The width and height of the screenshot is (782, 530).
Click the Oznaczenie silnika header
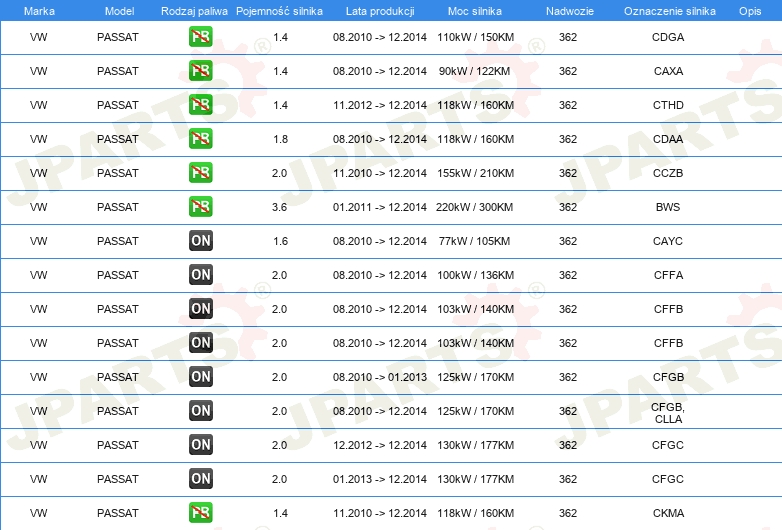pyautogui.click(x=669, y=10)
